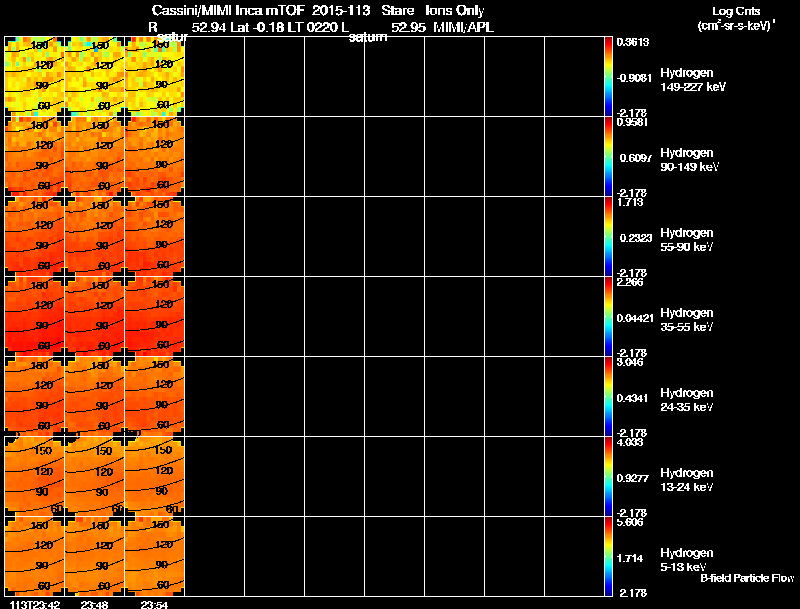Select the 'Hydrogen 149-227 keV' label
Viewport: 800px width, 609px height.
693,80
